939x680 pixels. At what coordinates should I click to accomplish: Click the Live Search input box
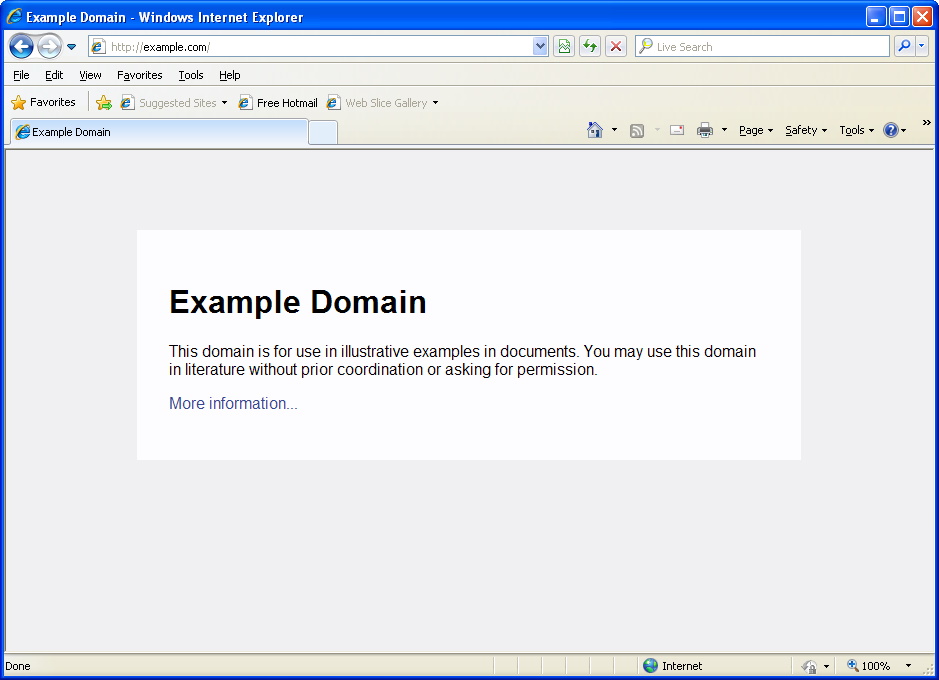pyautogui.click(x=762, y=47)
